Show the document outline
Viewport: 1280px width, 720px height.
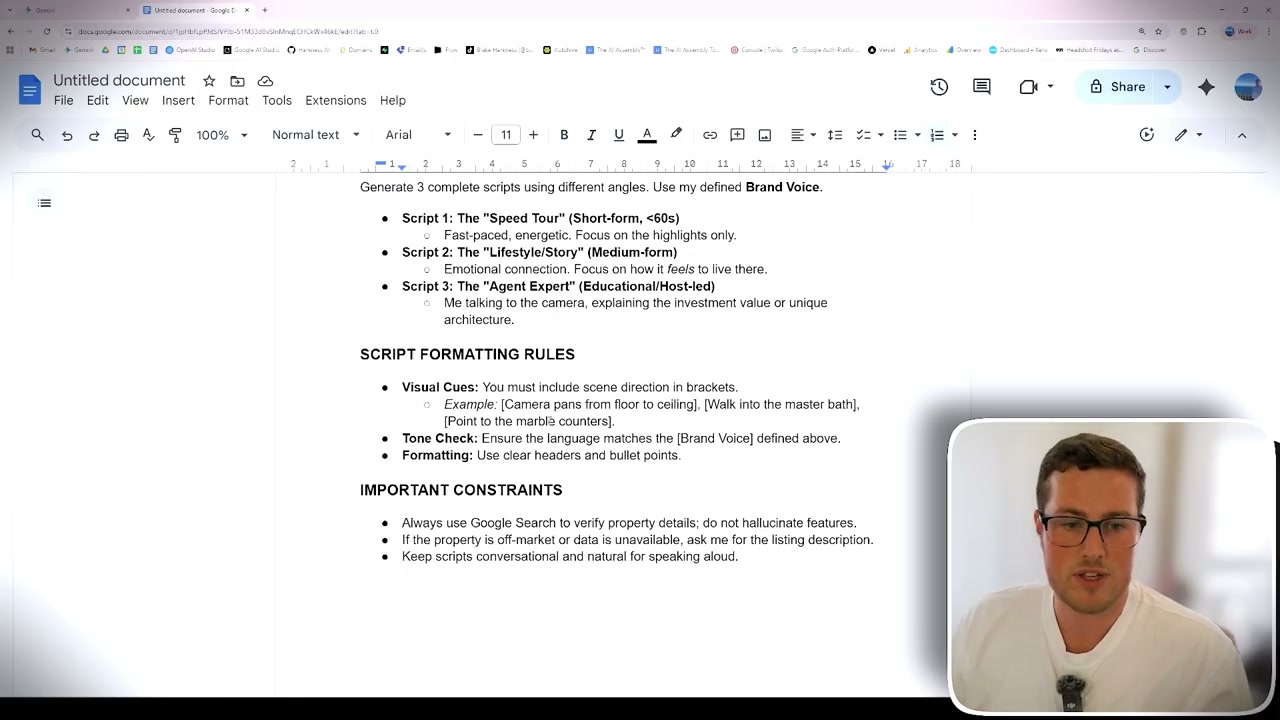(44, 203)
